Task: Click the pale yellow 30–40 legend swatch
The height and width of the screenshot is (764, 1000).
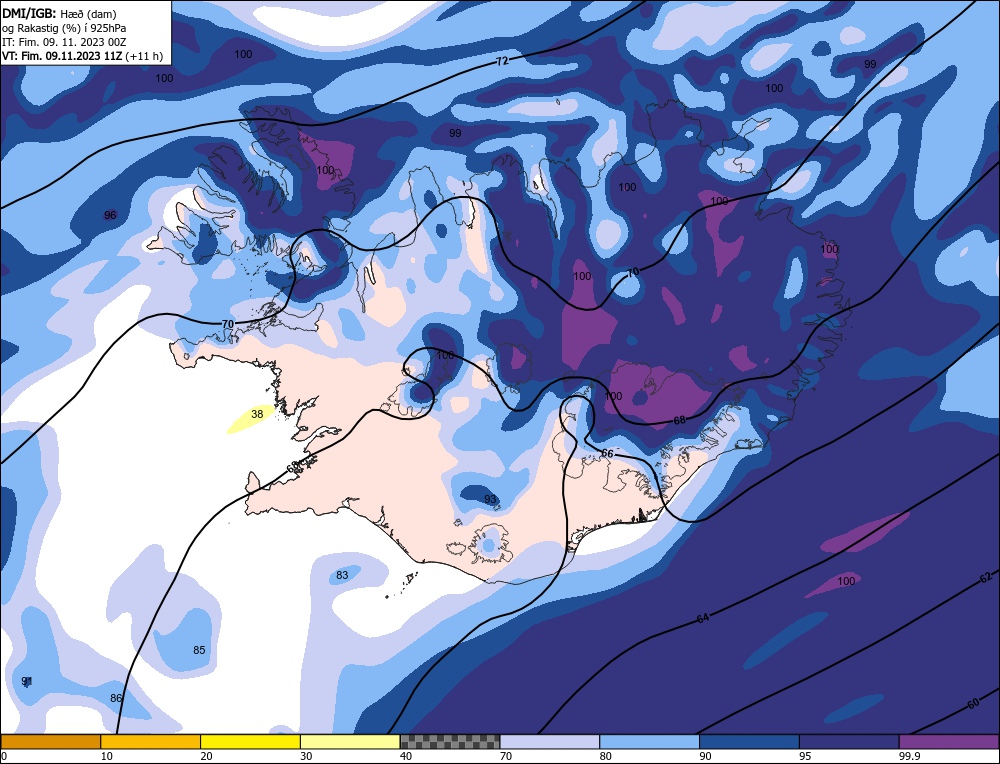Action: click(x=350, y=741)
